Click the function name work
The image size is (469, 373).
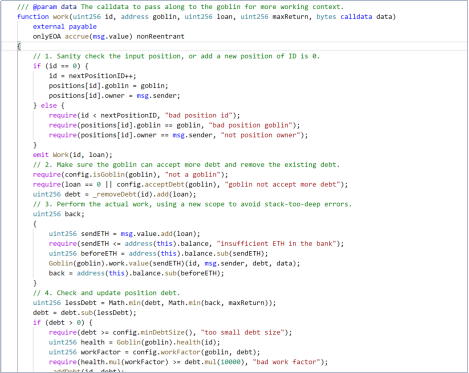tap(61, 17)
